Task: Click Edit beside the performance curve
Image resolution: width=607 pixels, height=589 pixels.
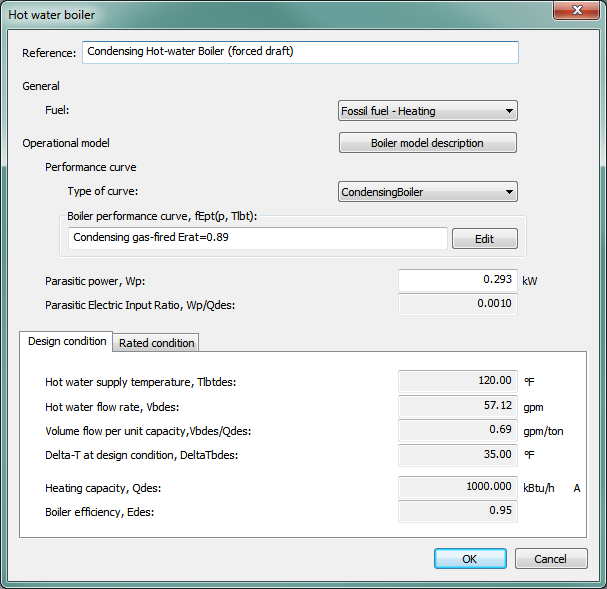Action: [485, 238]
